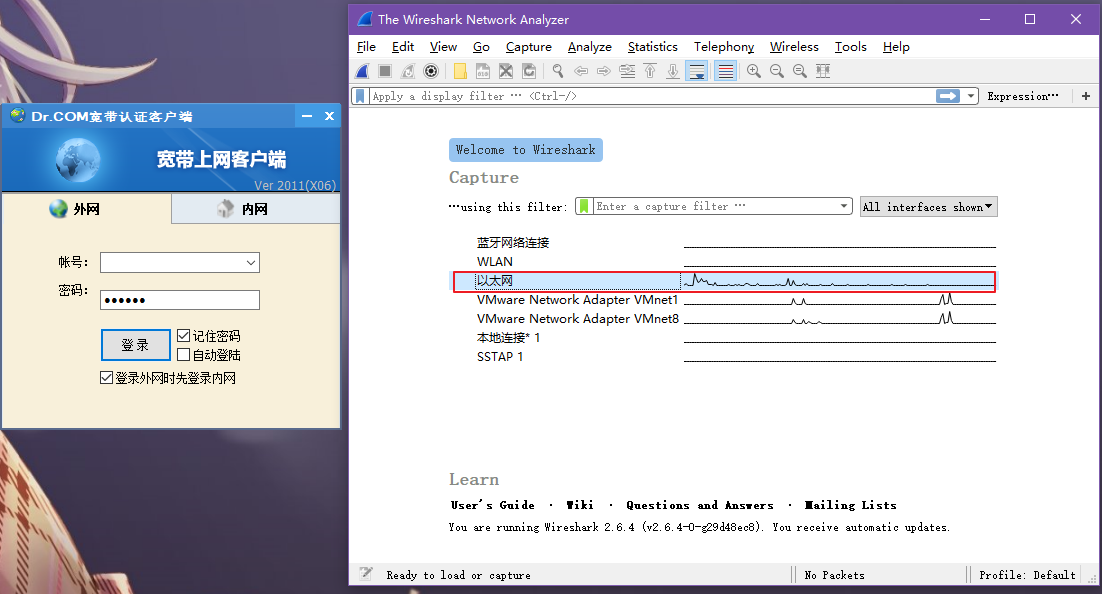Viewport: 1102px width, 594px height.
Task: Open capture filter dropdown arrow
Action: coord(844,206)
